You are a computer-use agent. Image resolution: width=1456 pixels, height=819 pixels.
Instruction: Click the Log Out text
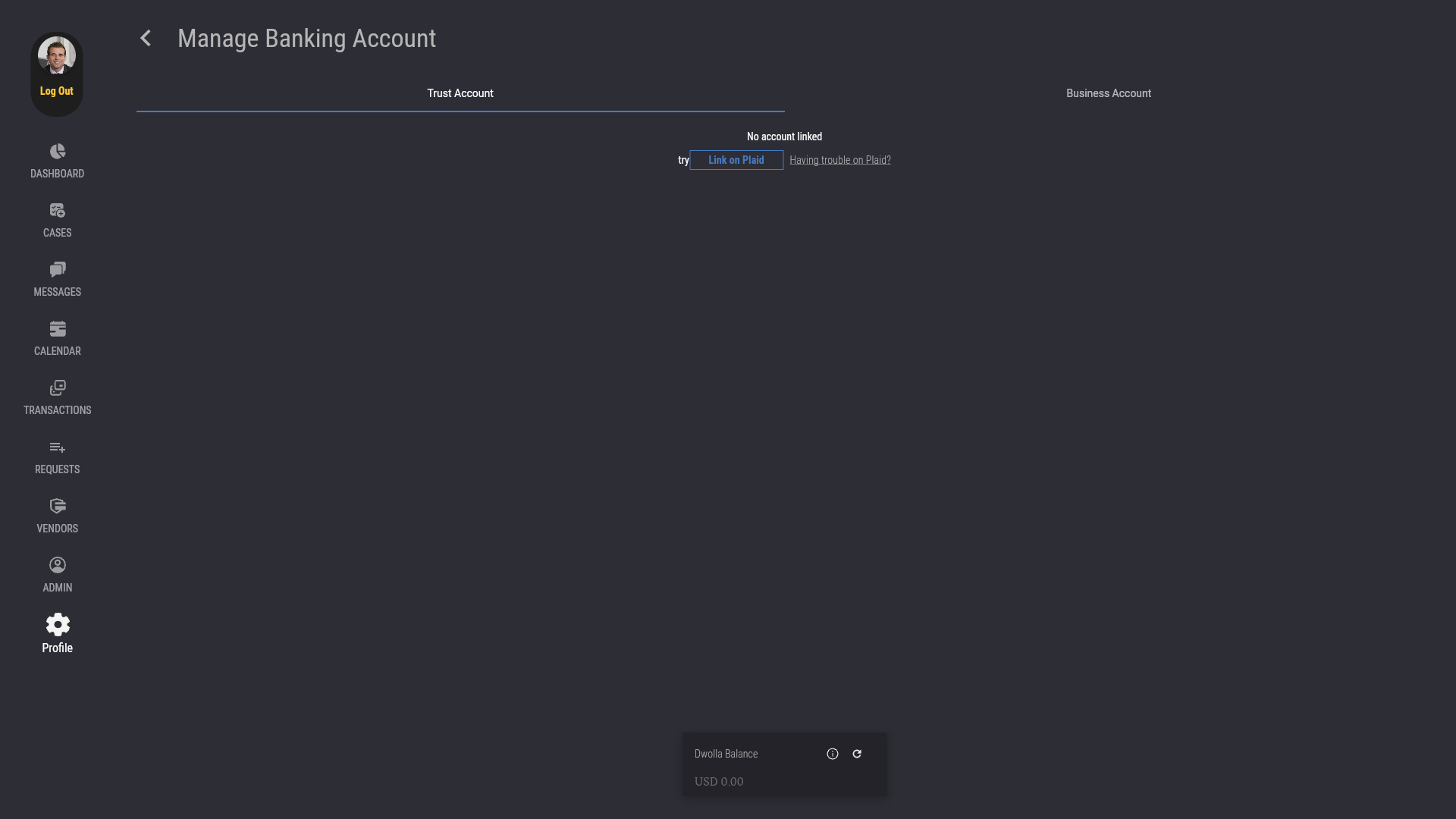coord(57,91)
